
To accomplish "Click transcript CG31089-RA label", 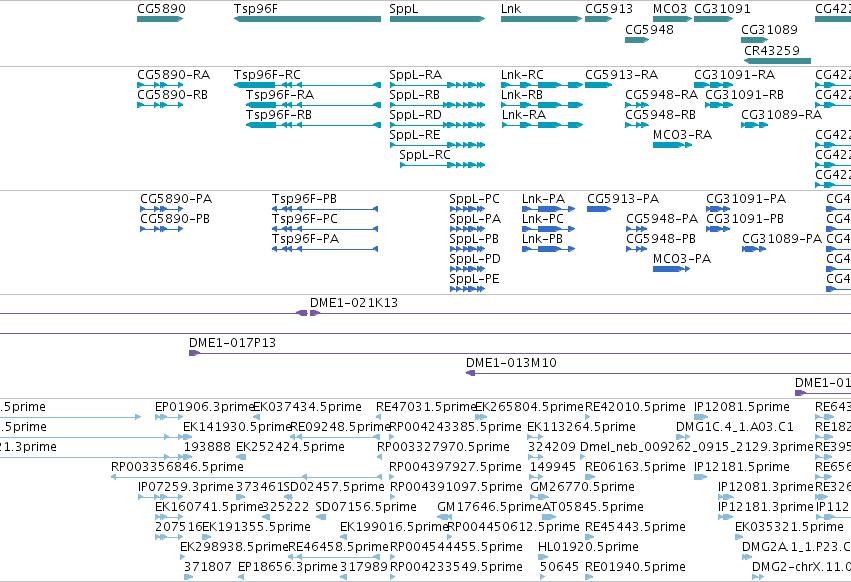I will click(x=782, y=115).
